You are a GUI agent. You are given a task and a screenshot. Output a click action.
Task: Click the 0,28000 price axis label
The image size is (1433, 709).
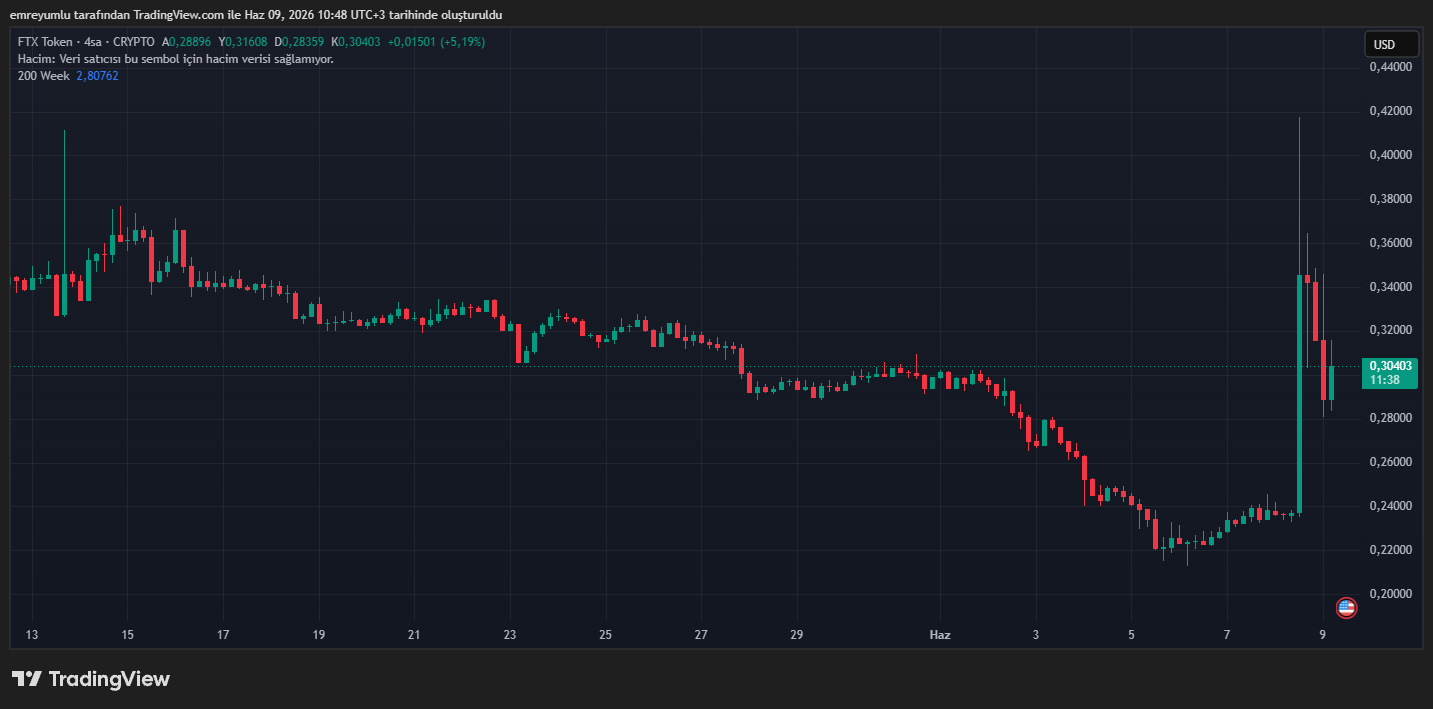pos(1391,418)
